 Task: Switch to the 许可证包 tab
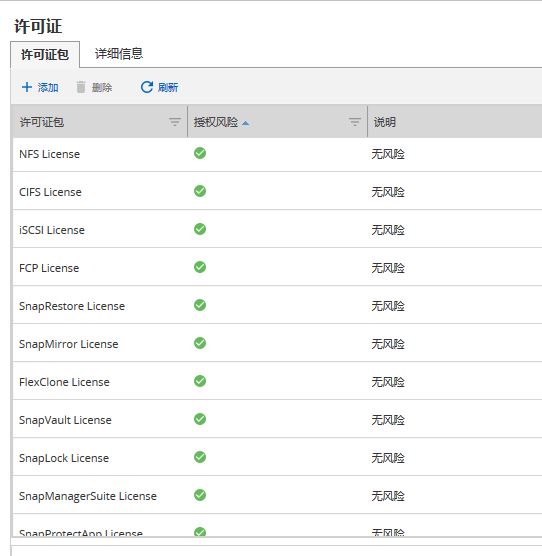pyautogui.click(x=45, y=54)
